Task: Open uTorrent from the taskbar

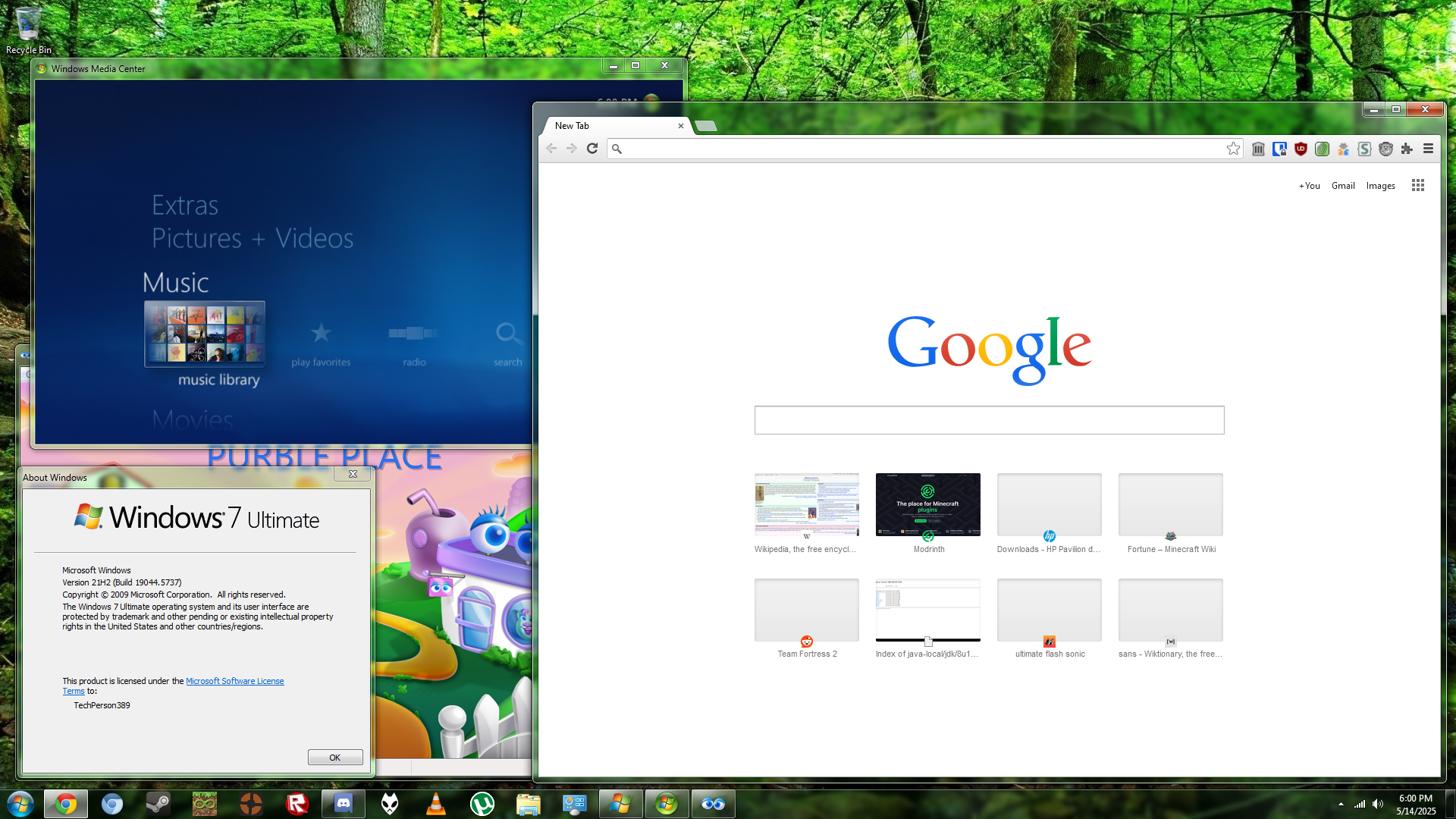Action: click(482, 804)
